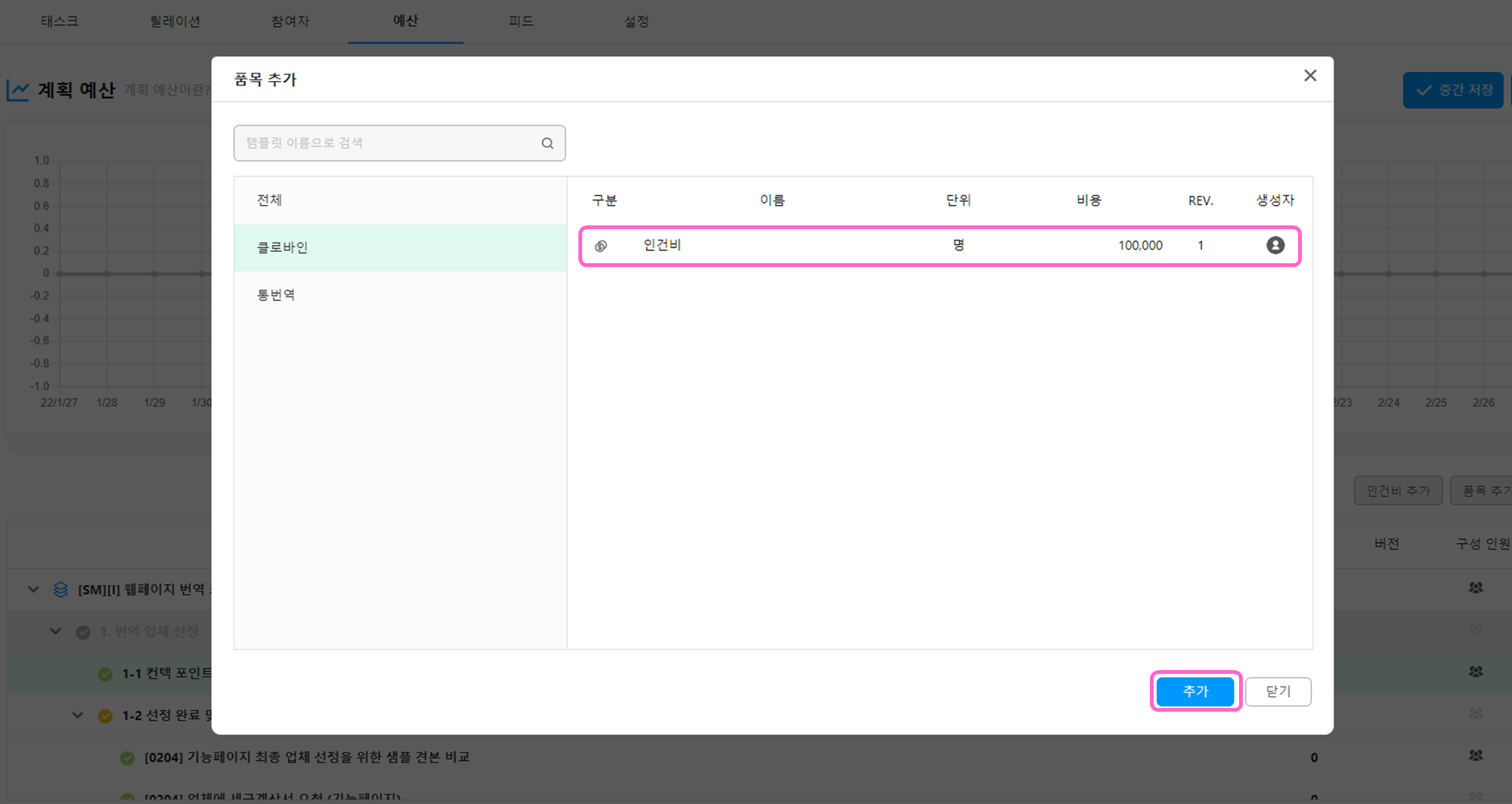Click members icon in [0204] 기능페이지 row

pyautogui.click(x=1476, y=755)
